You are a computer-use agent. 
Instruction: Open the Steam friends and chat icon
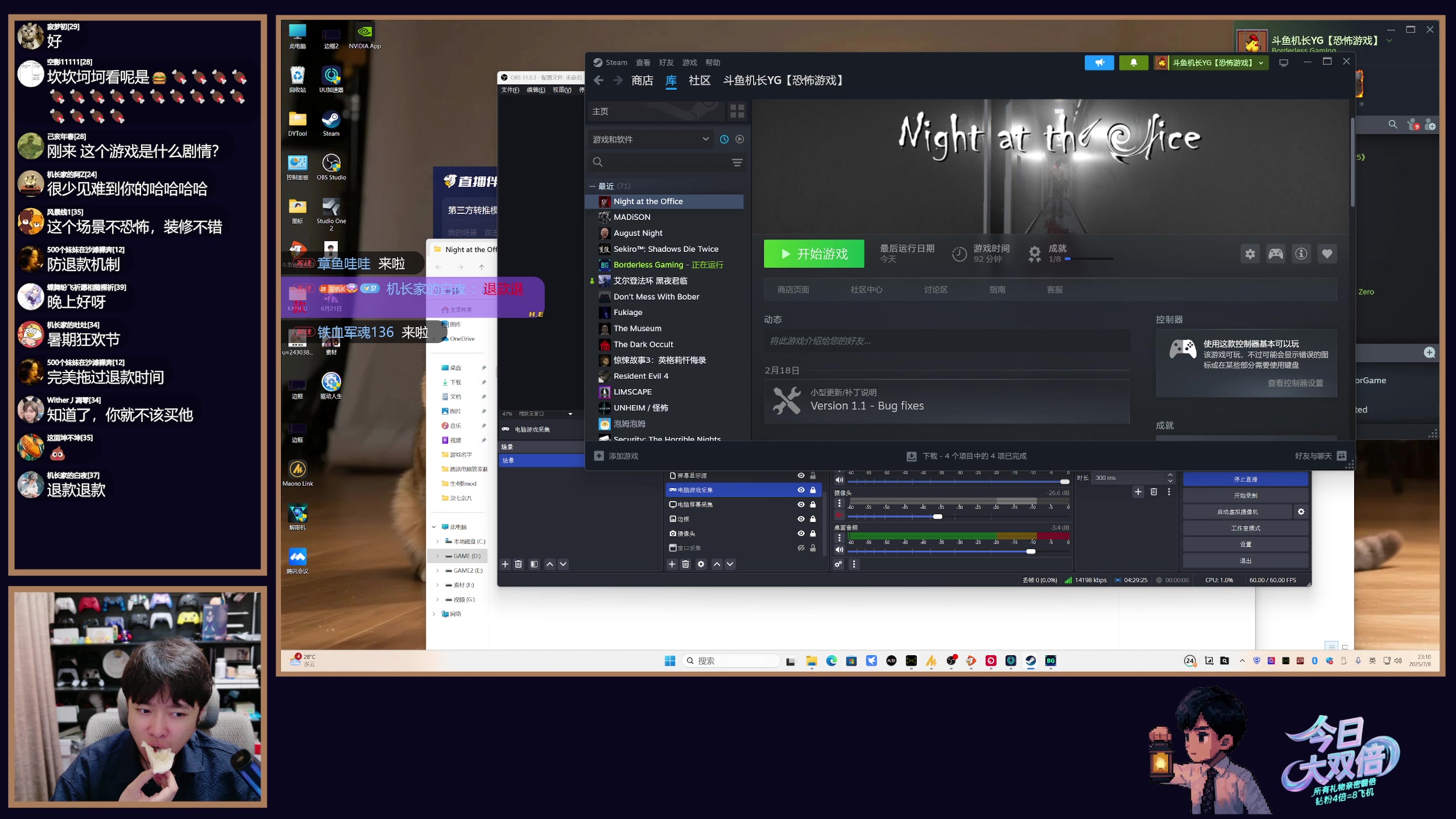(1342, 456)
